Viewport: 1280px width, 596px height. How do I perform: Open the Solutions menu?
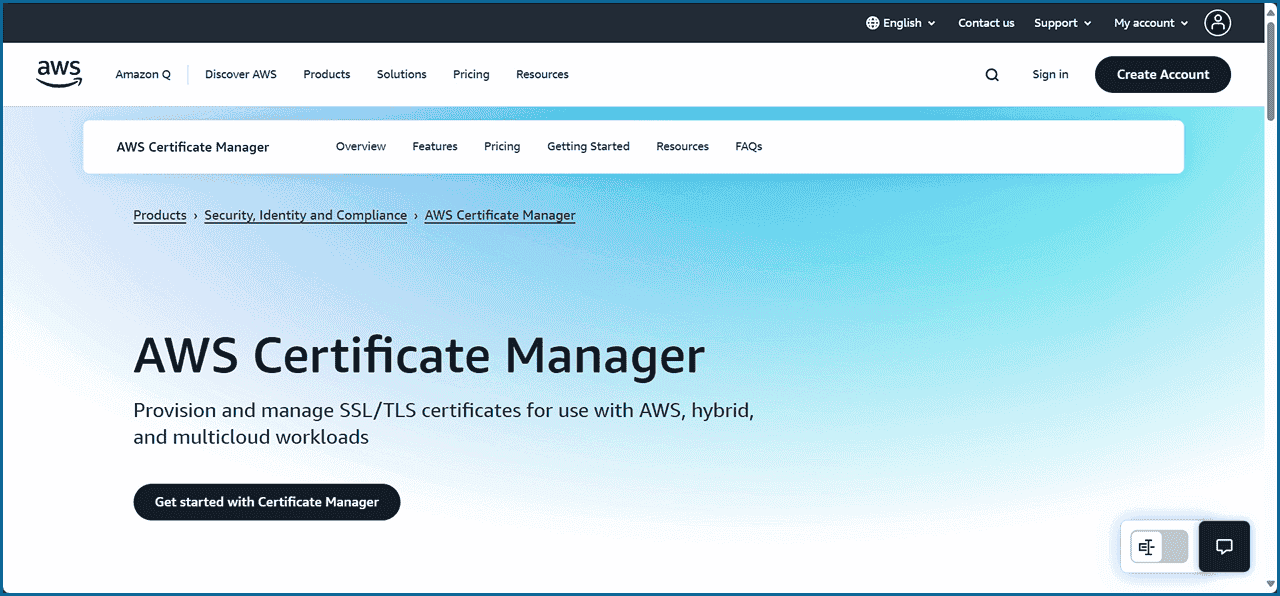click(x=401, y=75)
